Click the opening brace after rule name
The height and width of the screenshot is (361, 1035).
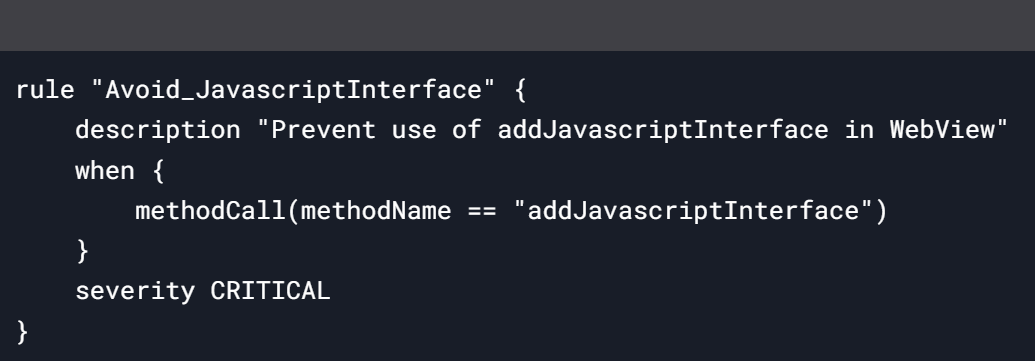tap(520, 90)
